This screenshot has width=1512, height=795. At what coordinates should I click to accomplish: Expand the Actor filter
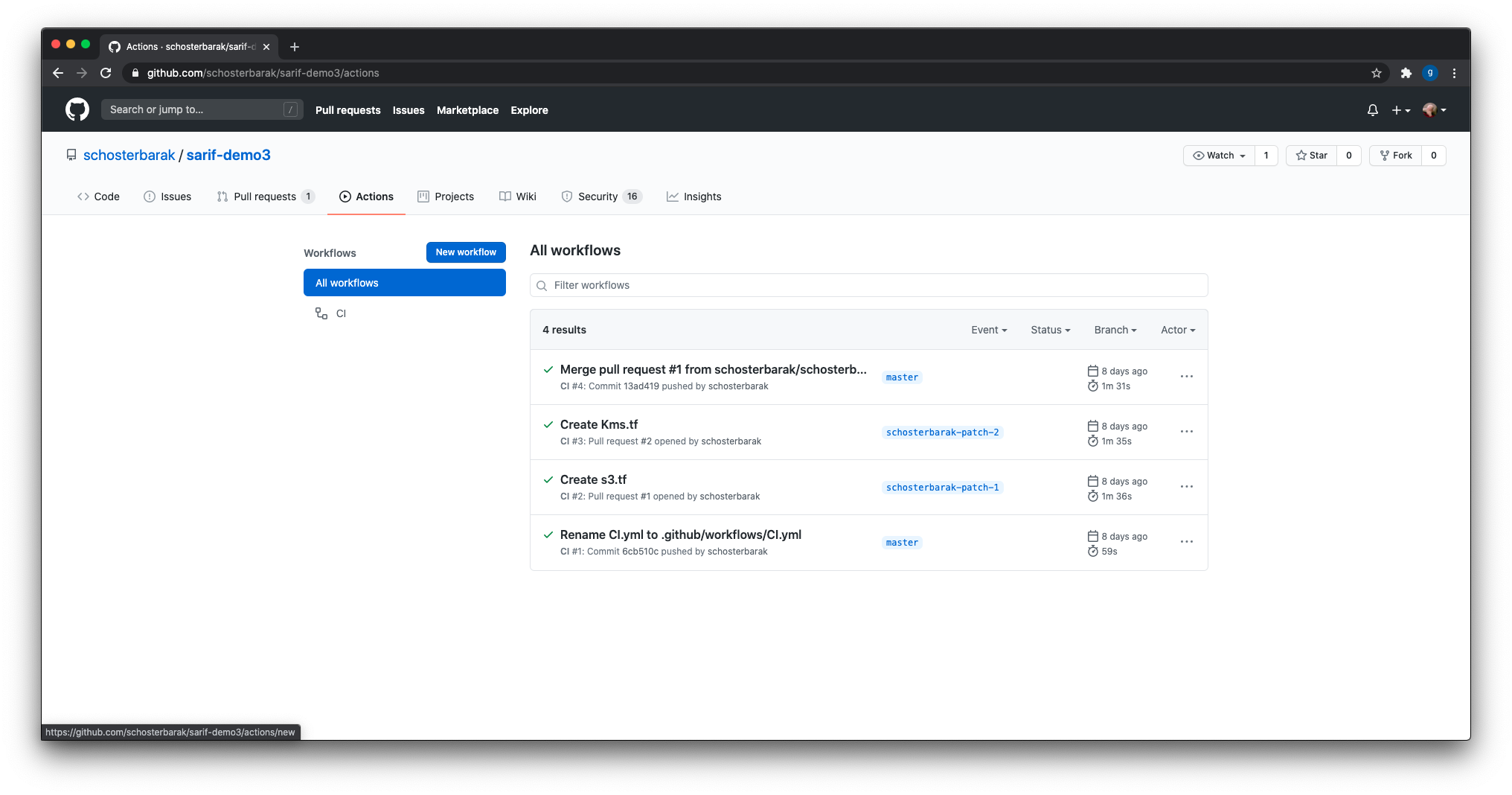coord(1178,330)
